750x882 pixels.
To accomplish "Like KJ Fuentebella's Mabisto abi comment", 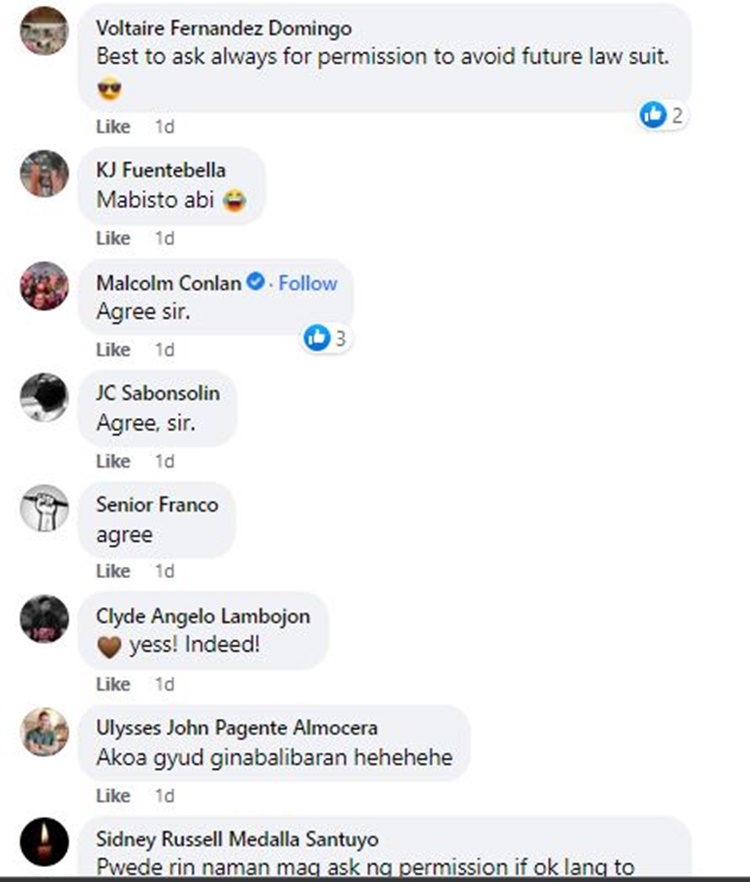I will pos(113,238).
